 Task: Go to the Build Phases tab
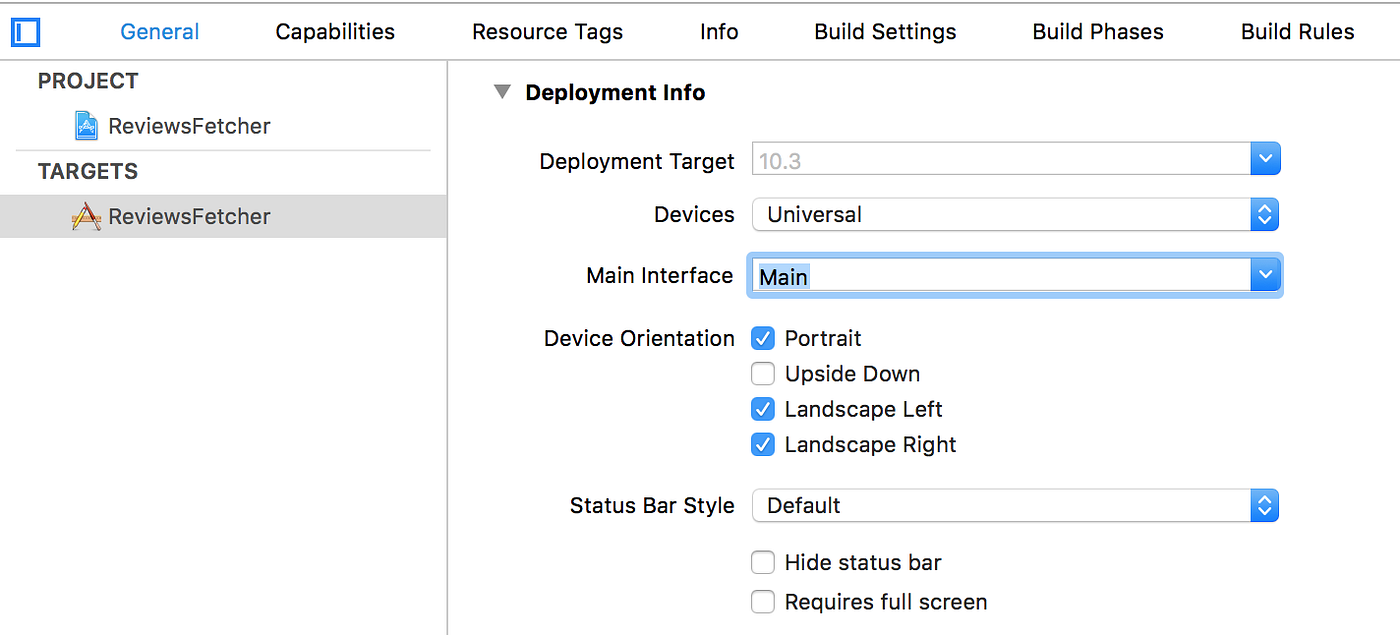point(1098,32)
